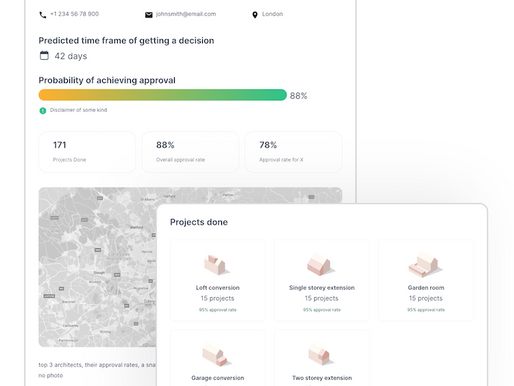Image resolution: width=514 pixels, height=386 pixels.
Task: Click the calendar icon next to 42 days
Action: 44,55
